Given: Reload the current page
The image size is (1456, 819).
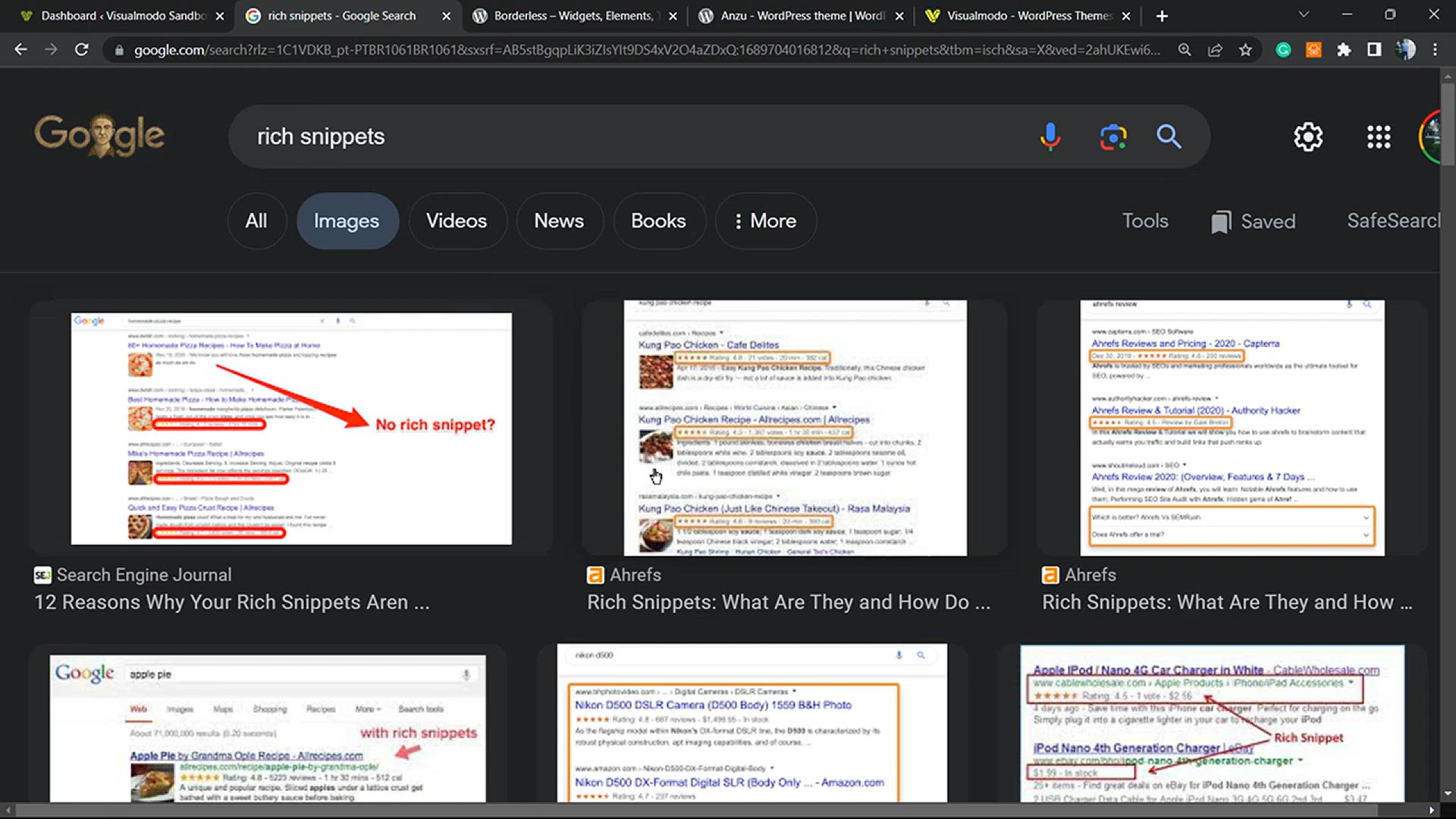Looking at the screenshot, I should click(81, 50).
